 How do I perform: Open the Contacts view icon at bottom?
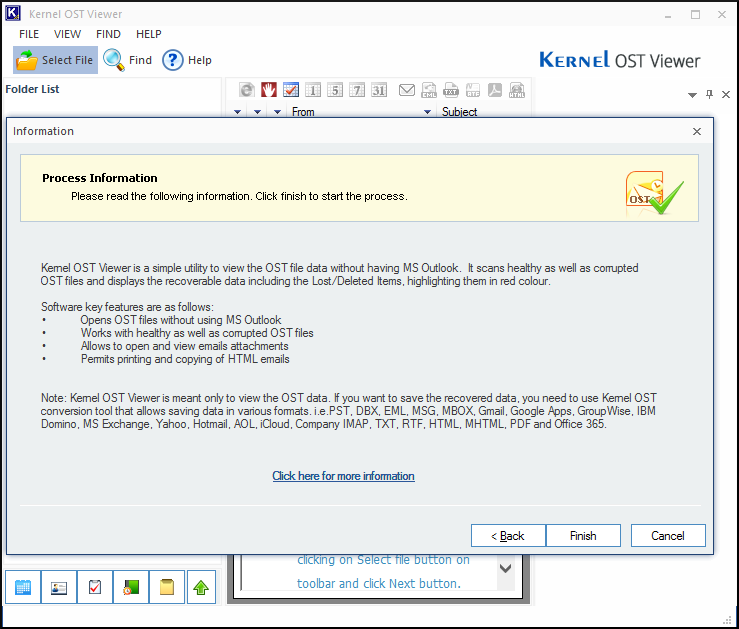coord(59,587)
